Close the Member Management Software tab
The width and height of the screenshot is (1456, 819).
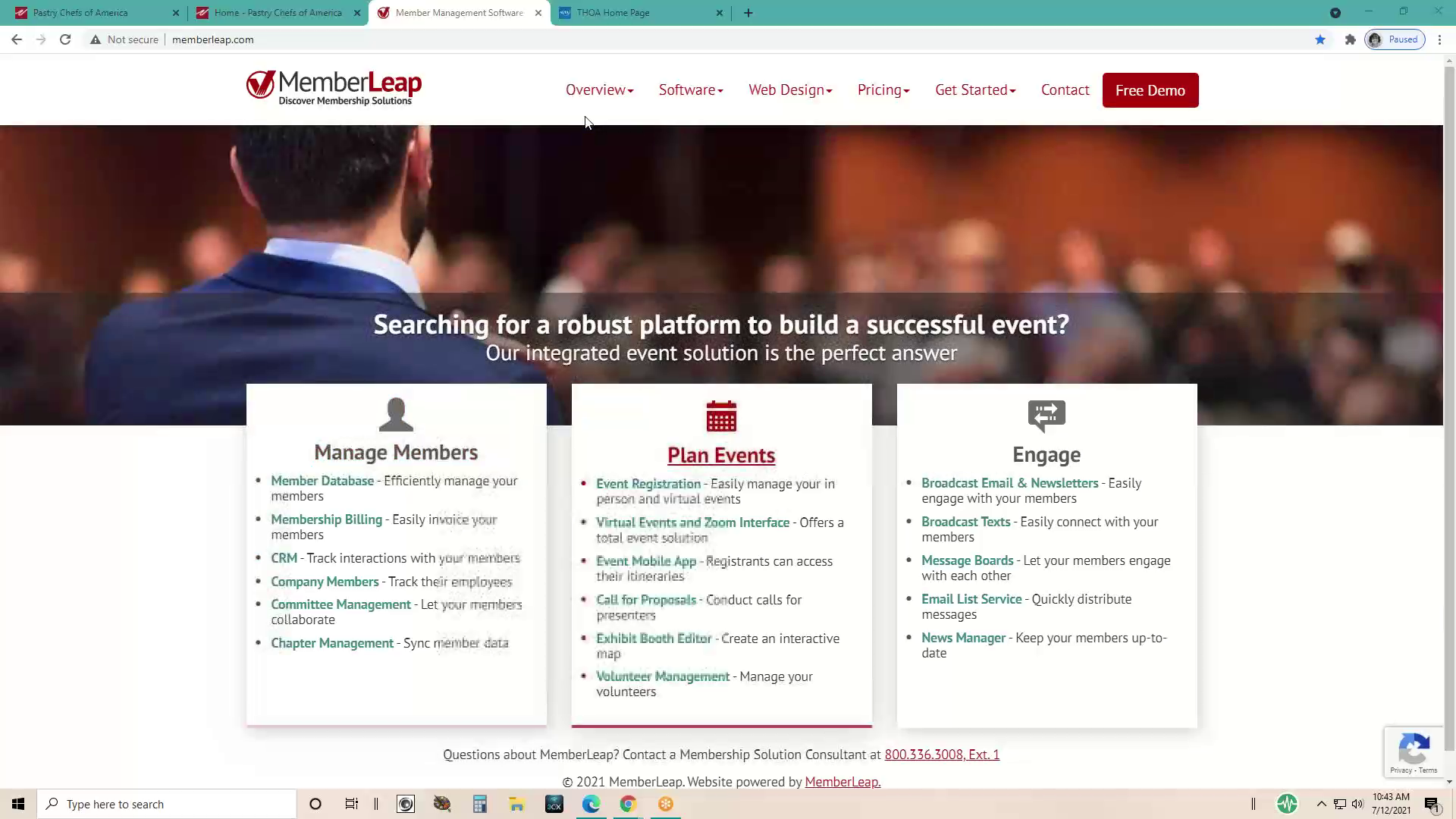coord(538,13)
